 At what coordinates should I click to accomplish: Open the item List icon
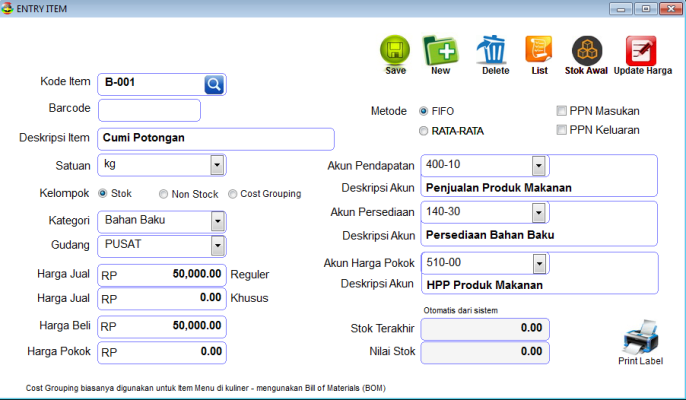click(539, 50)
